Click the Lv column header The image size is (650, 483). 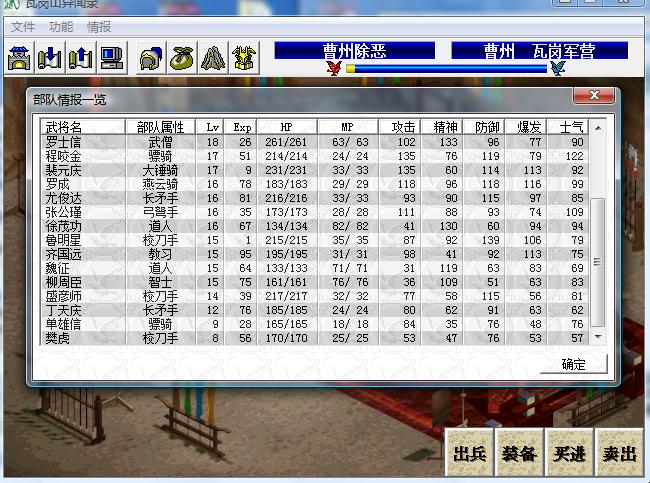point(210,127)
